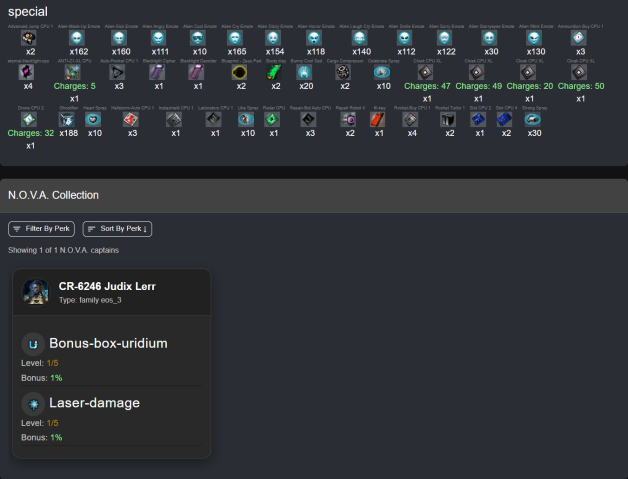Click the blue Slot CPU 2 icon
This screenshot has width=628, height=479.
(479, 119)
